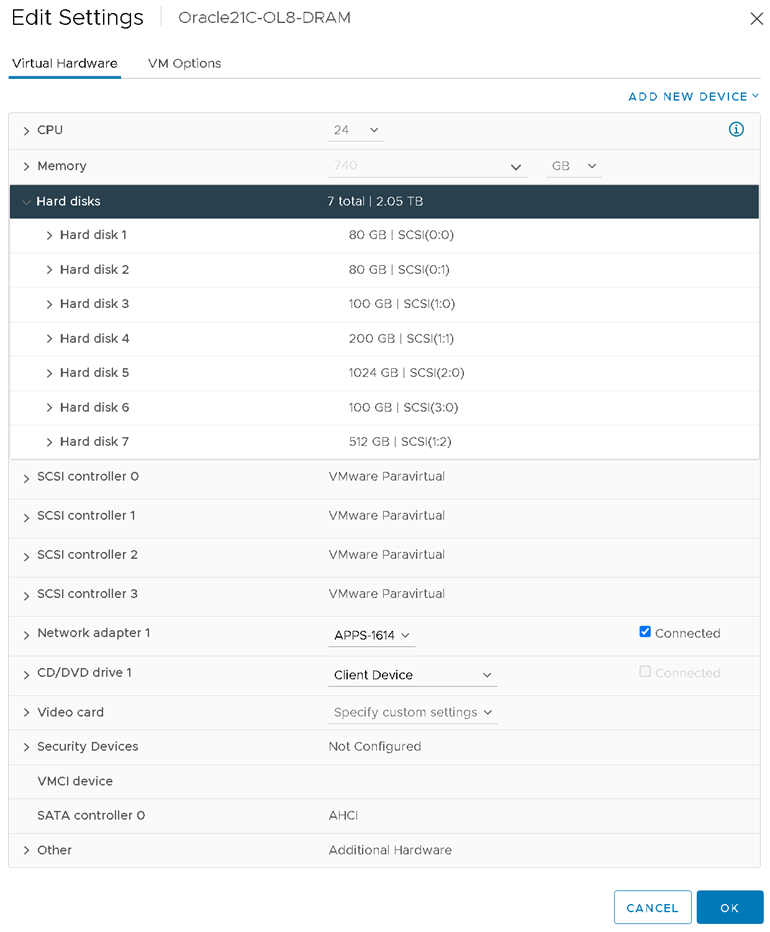Screen dimensions: 770x932
Task: Expand SCSI controller 0
Action: pos(26,478)
